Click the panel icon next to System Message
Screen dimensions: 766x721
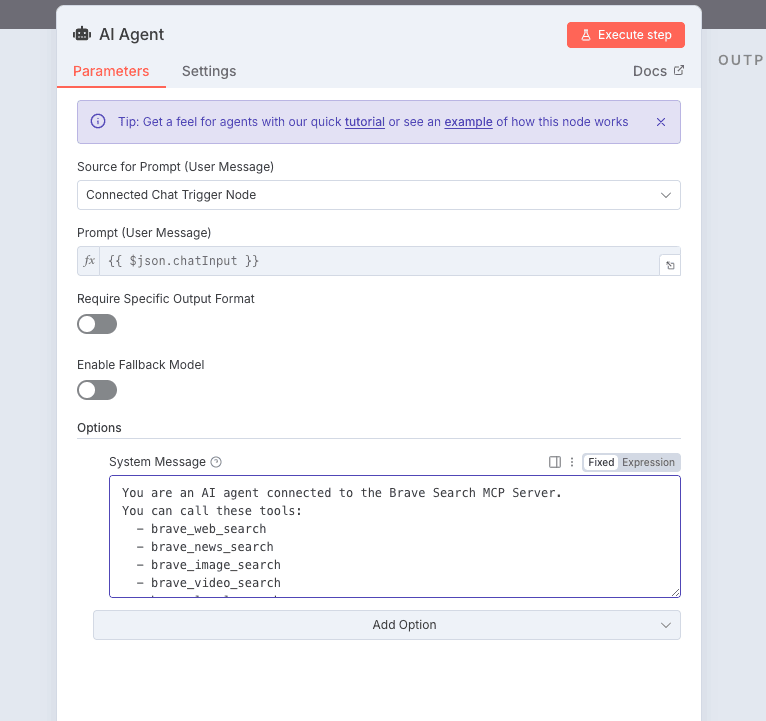(555, 462)
